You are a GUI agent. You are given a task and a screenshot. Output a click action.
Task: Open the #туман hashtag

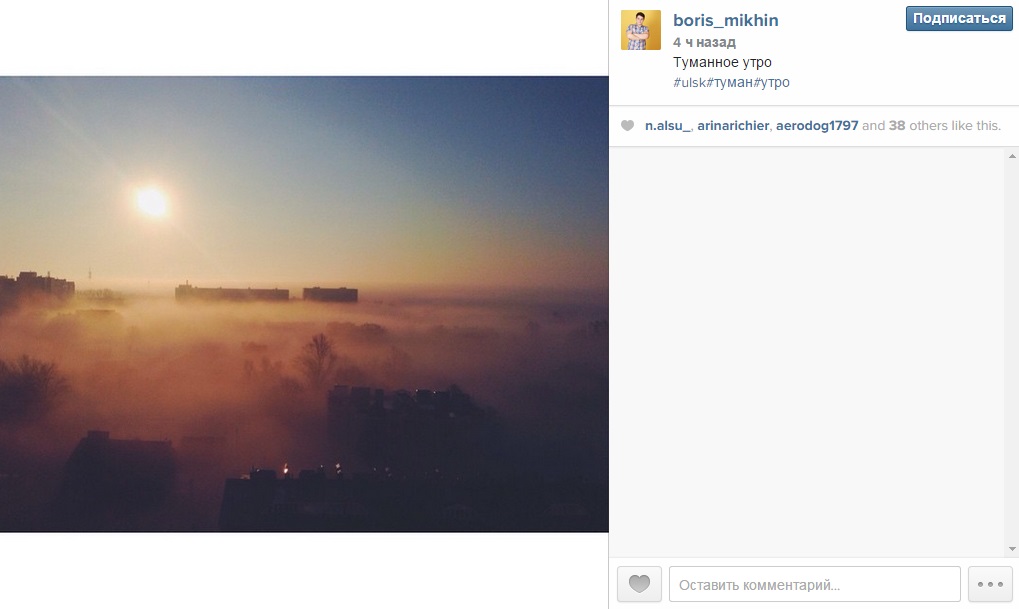coord(730,83)
